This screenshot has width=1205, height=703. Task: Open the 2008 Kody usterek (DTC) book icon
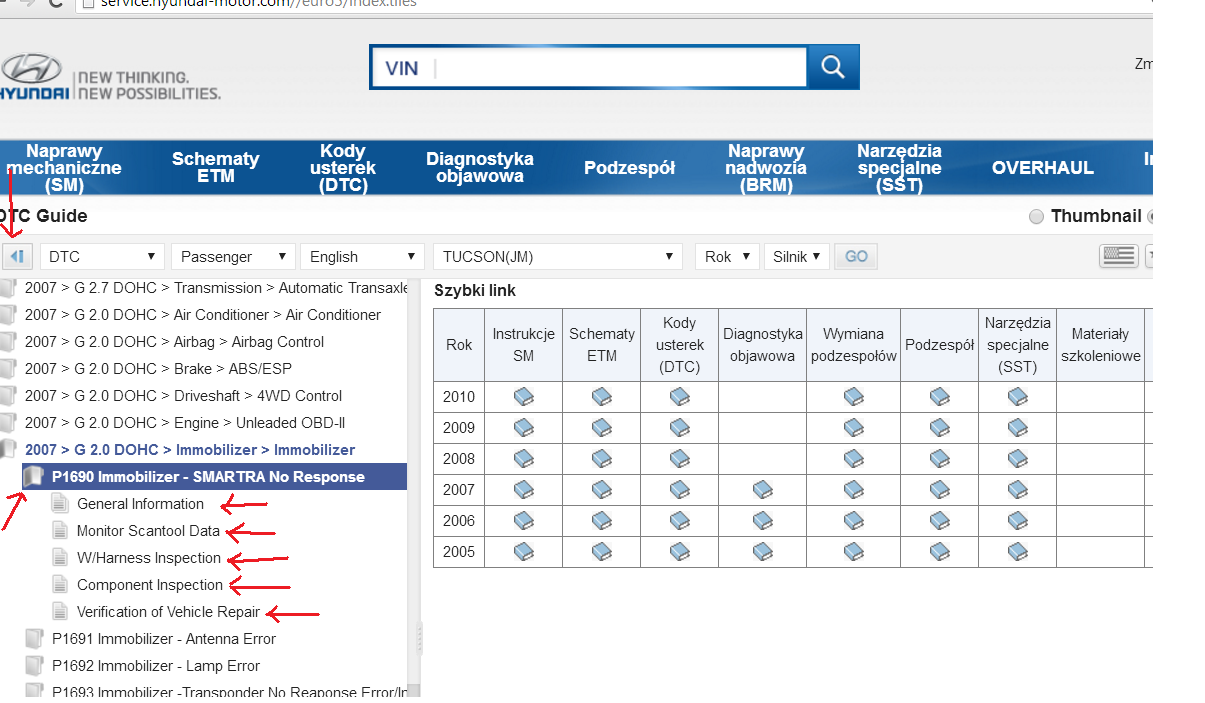(679, 459)
